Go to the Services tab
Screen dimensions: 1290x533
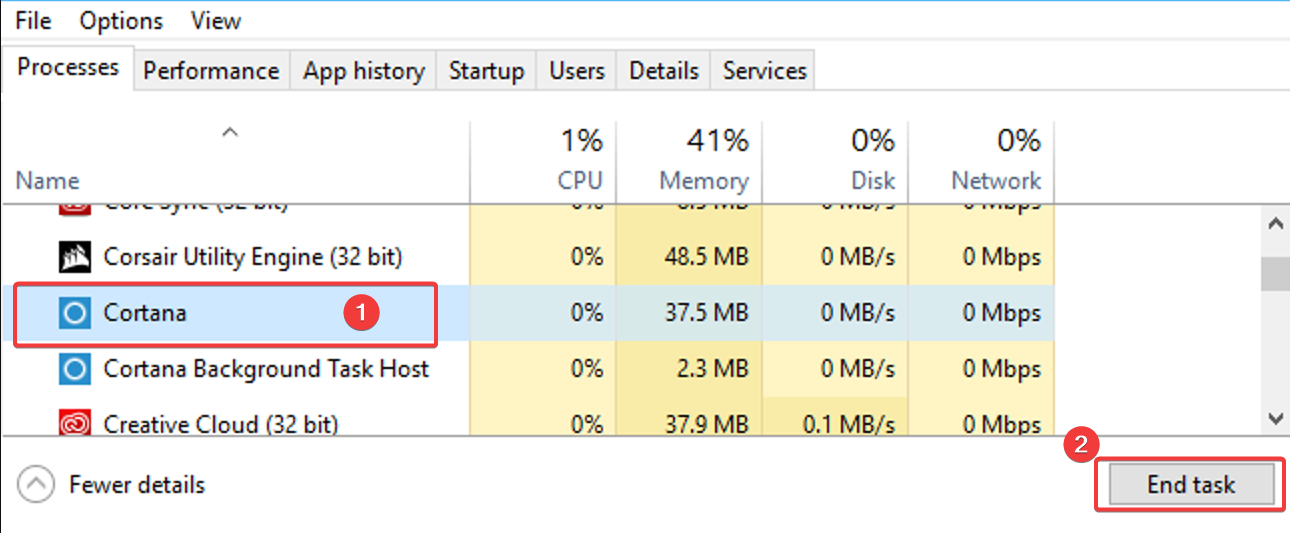(x=764, y=71)
